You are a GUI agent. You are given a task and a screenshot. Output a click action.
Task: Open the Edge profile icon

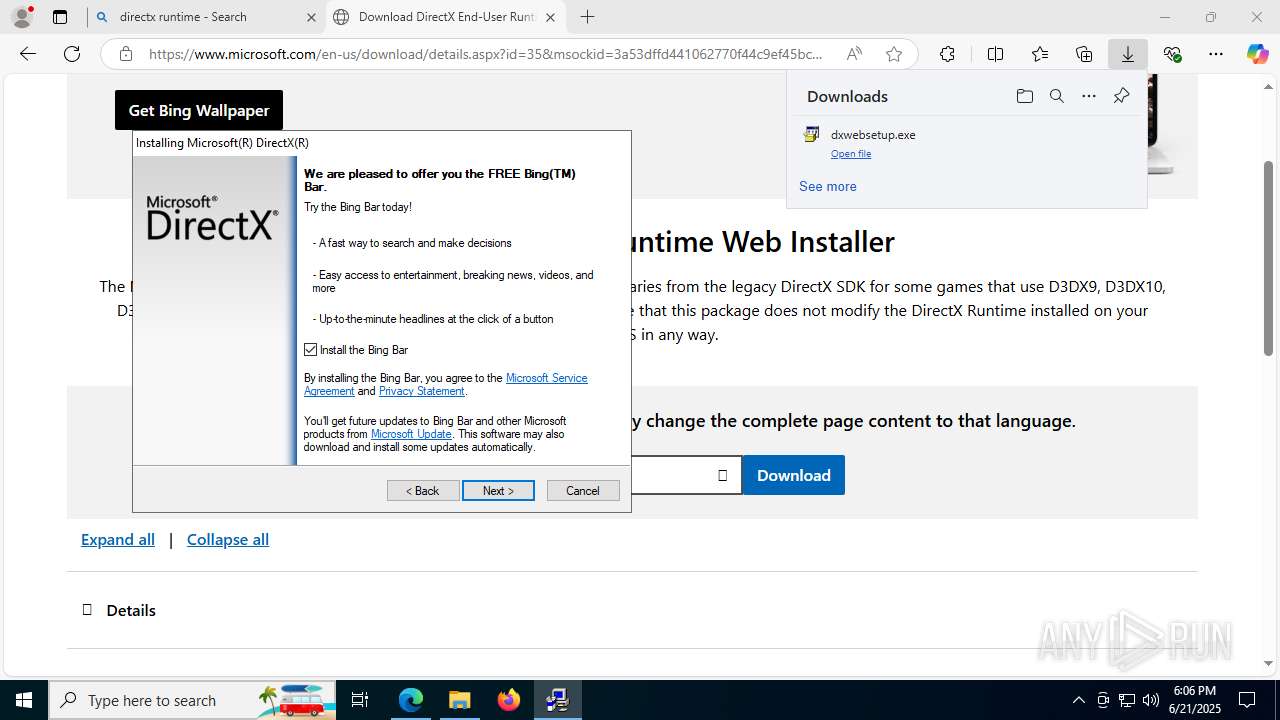click(x=22, y=17)
